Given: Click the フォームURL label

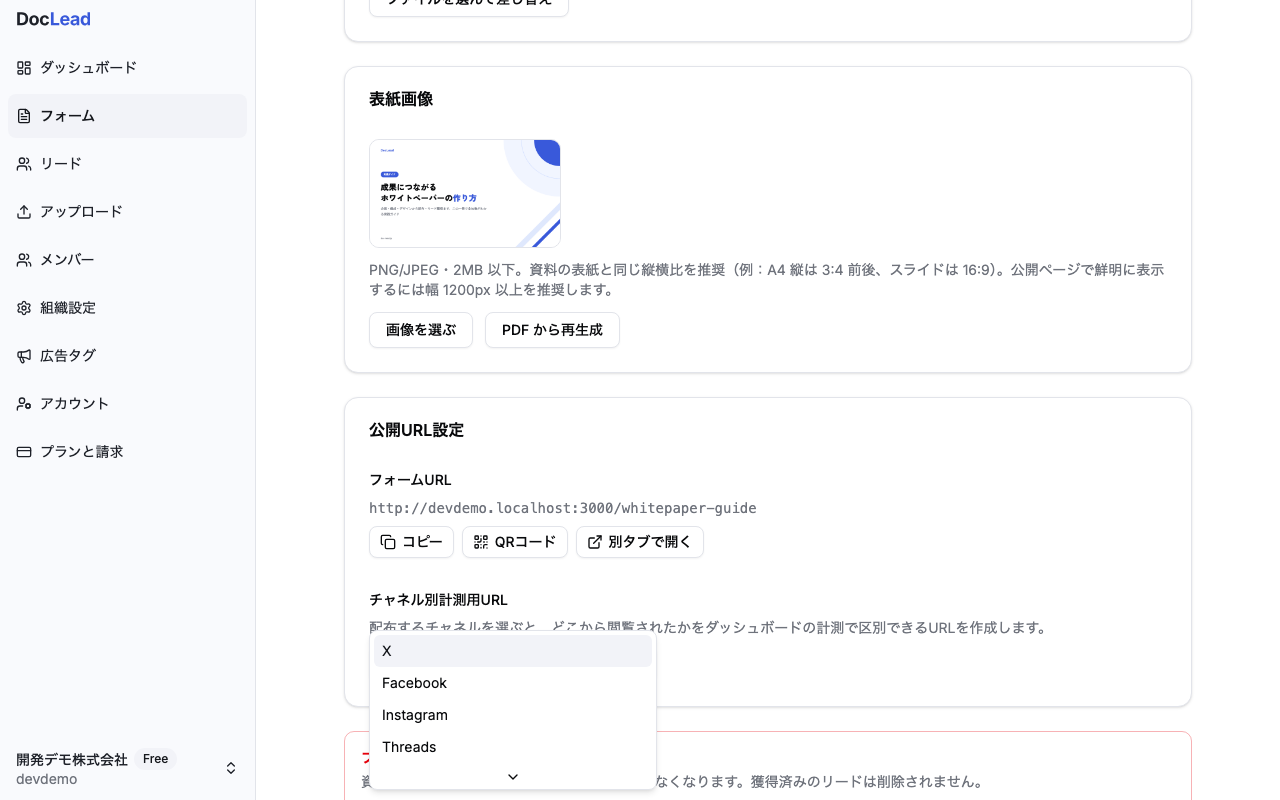Looking at the screenshot, I should 410,480.
